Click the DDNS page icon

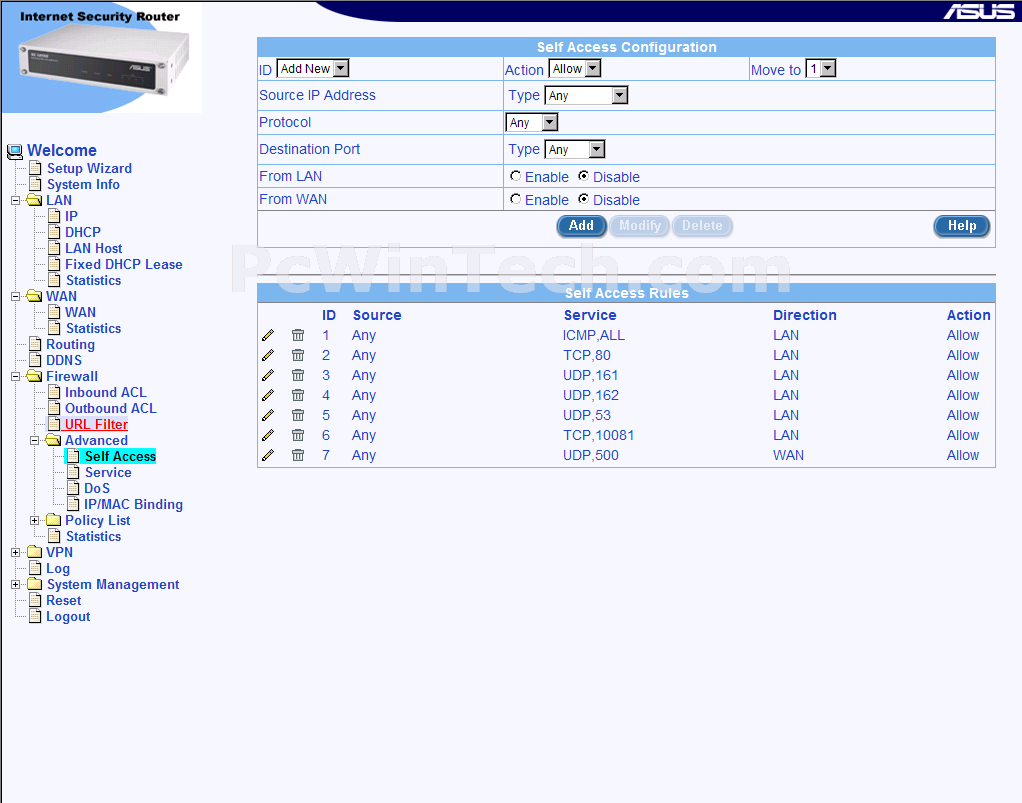35,360
